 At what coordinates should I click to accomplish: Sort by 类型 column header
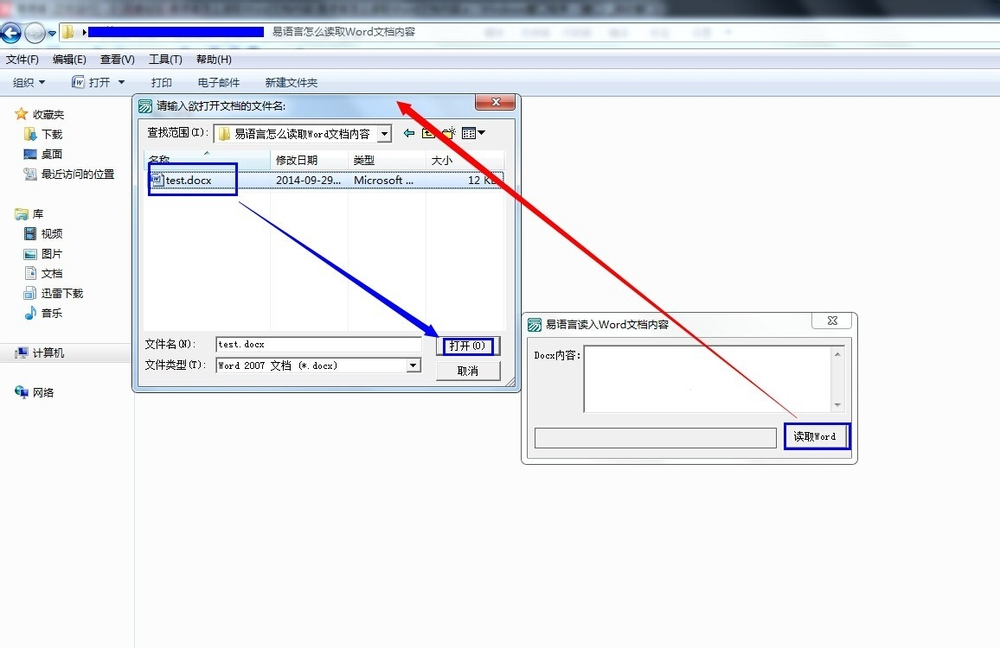point(387,159)
